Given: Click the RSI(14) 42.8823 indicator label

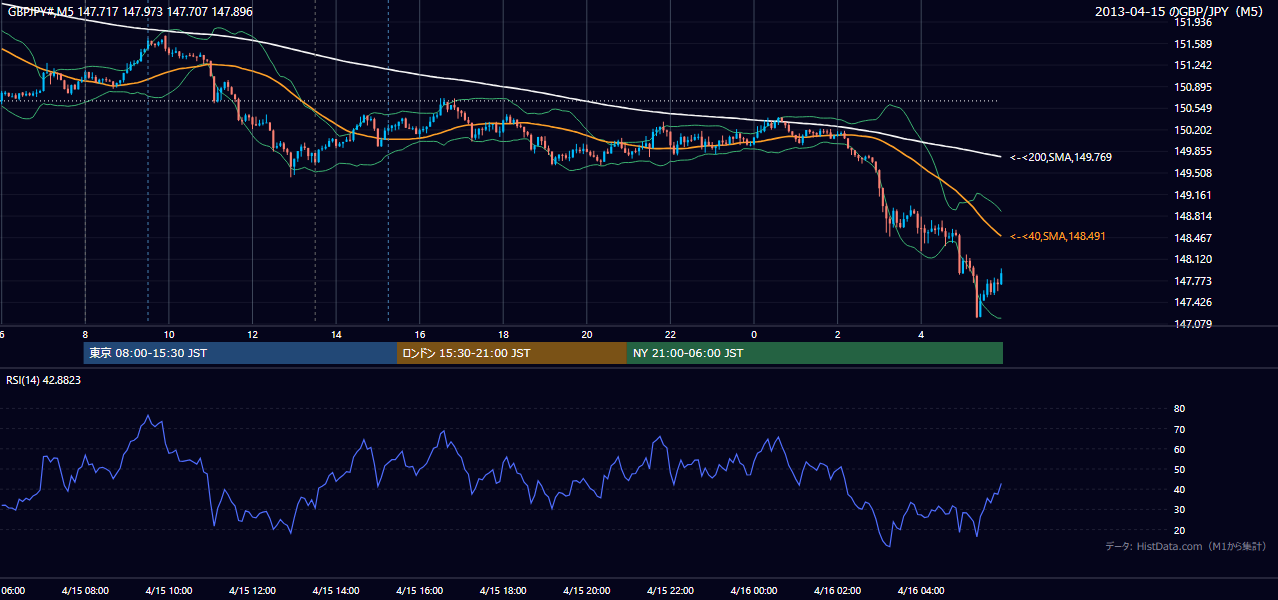Looking at the screenshot, I should [x=44, y=380].
